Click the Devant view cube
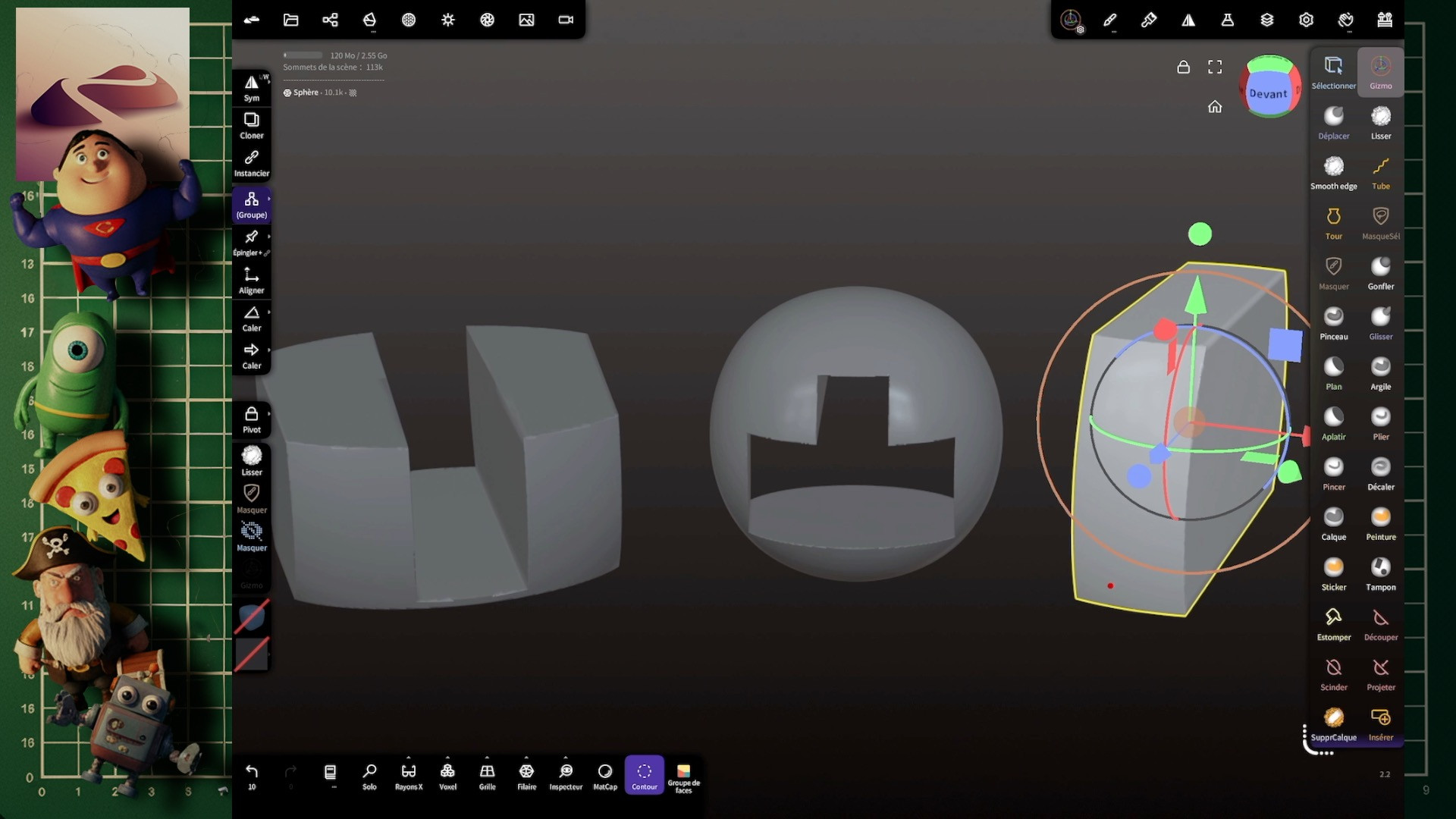 click(1269, 93)
